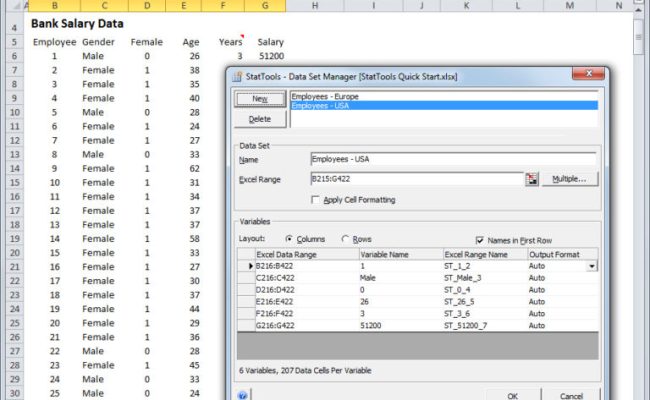The width and height of the screenshot is (650, 400).
Task: Click age cell 62 for employee 9
Action: 194,169
